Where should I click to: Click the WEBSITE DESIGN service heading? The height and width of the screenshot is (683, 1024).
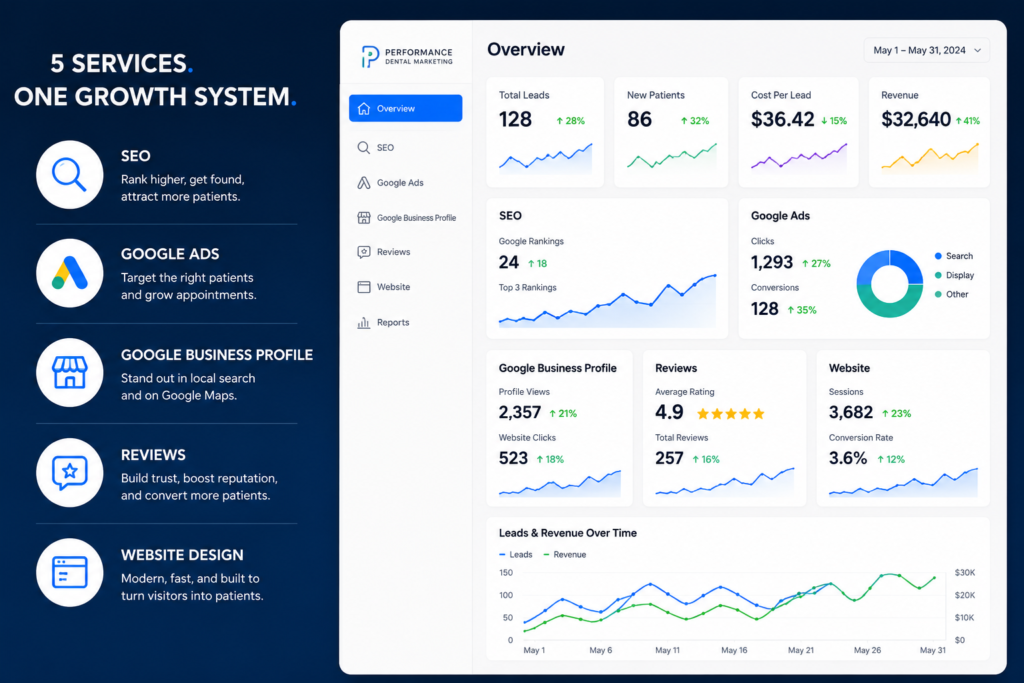tap(182, 555)
